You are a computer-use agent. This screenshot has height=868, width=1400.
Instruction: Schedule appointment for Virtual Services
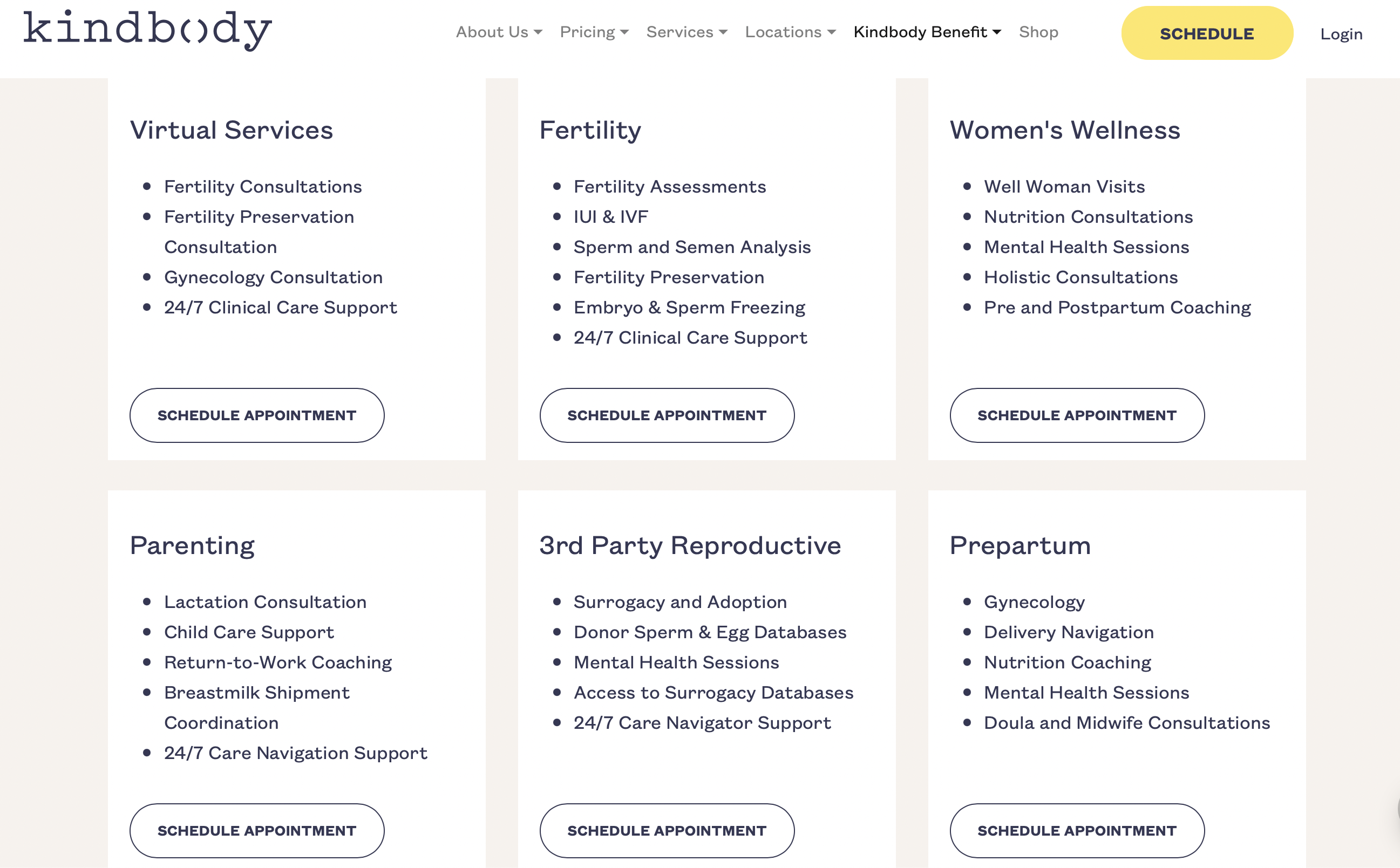click(x=257, y=415)
